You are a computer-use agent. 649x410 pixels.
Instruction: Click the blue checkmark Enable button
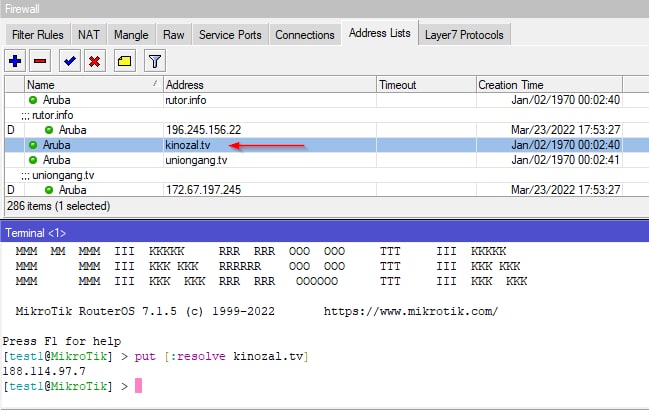click(70, 61)
